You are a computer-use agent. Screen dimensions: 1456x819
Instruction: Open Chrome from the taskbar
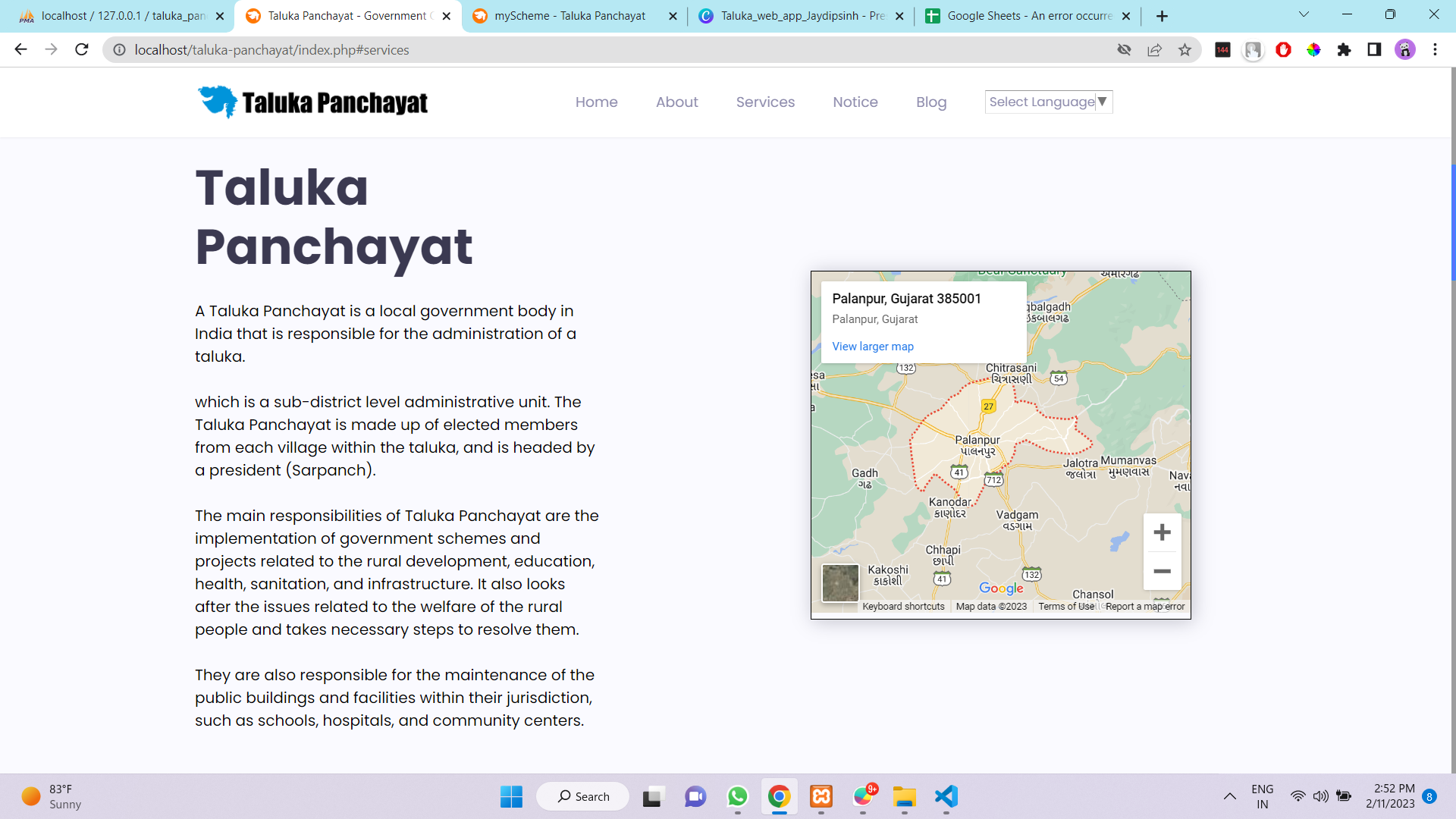pos(779,796)
